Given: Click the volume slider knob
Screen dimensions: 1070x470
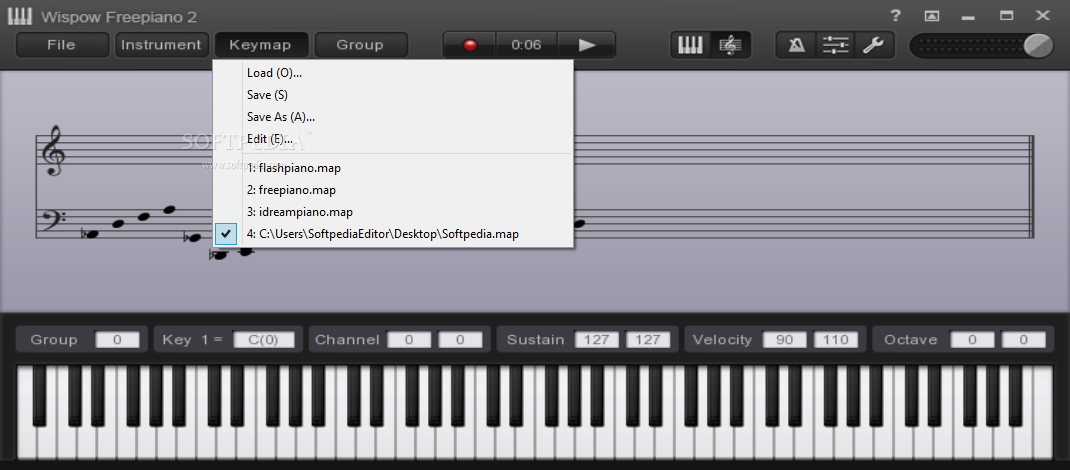Looking at the screenshot, I should [1039, 46].
